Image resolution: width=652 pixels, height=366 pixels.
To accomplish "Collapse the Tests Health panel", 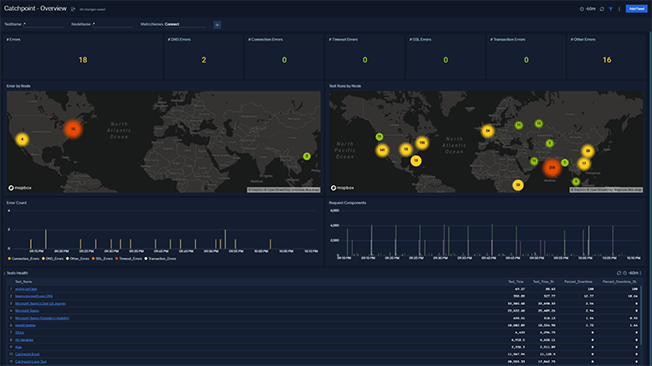I will point(5,273).
